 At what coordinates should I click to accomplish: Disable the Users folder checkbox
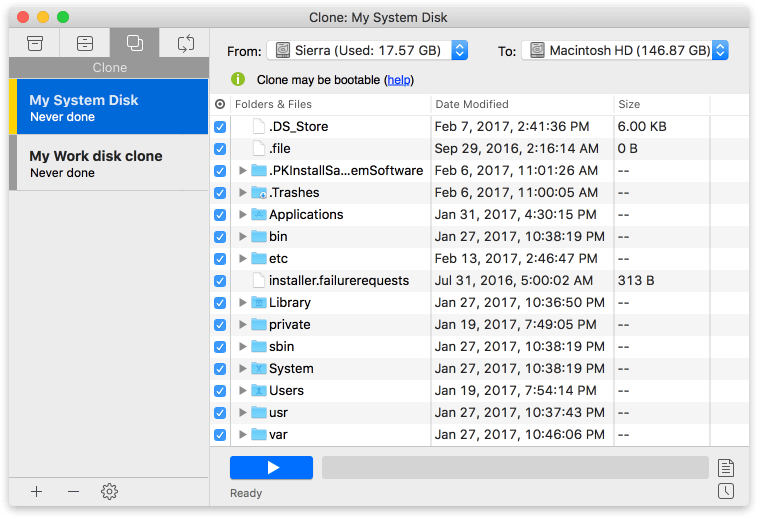(x=220, y=390)
